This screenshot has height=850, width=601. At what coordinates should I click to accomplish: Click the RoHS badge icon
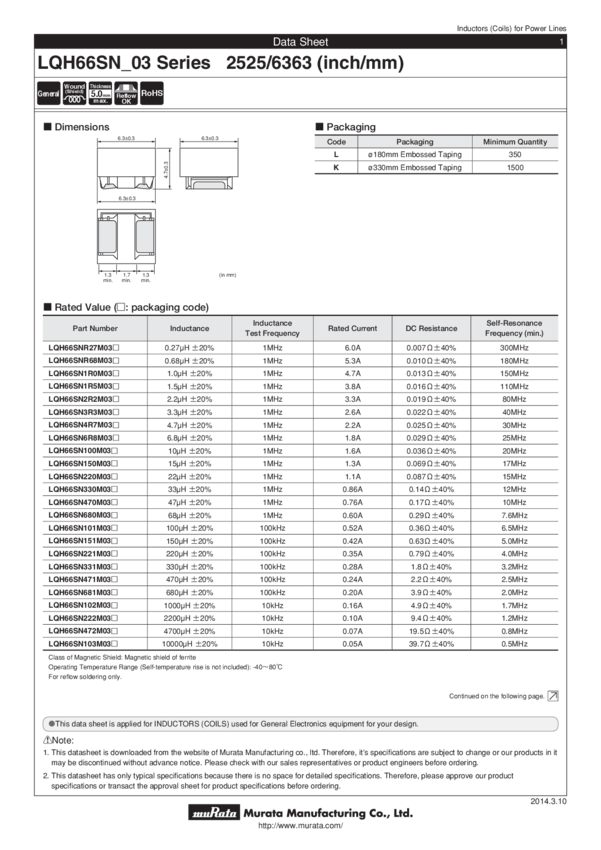(152, 93)
